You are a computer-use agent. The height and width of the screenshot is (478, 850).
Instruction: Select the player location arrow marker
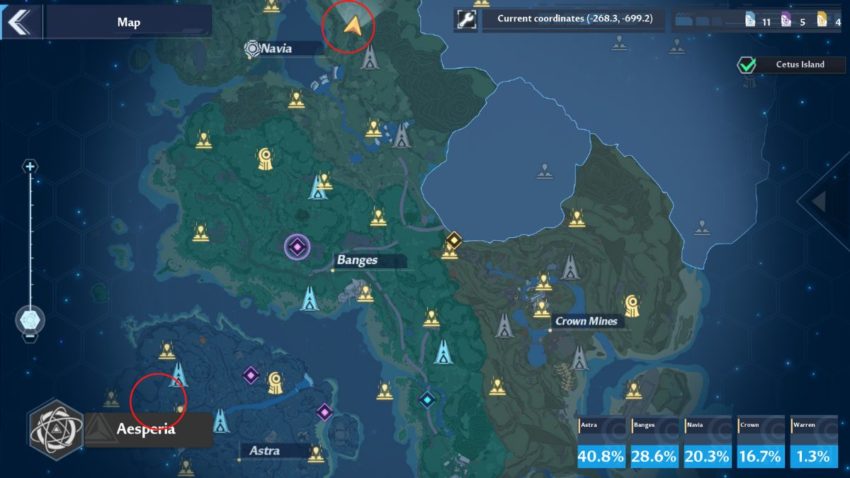click(x=351, y=24)
